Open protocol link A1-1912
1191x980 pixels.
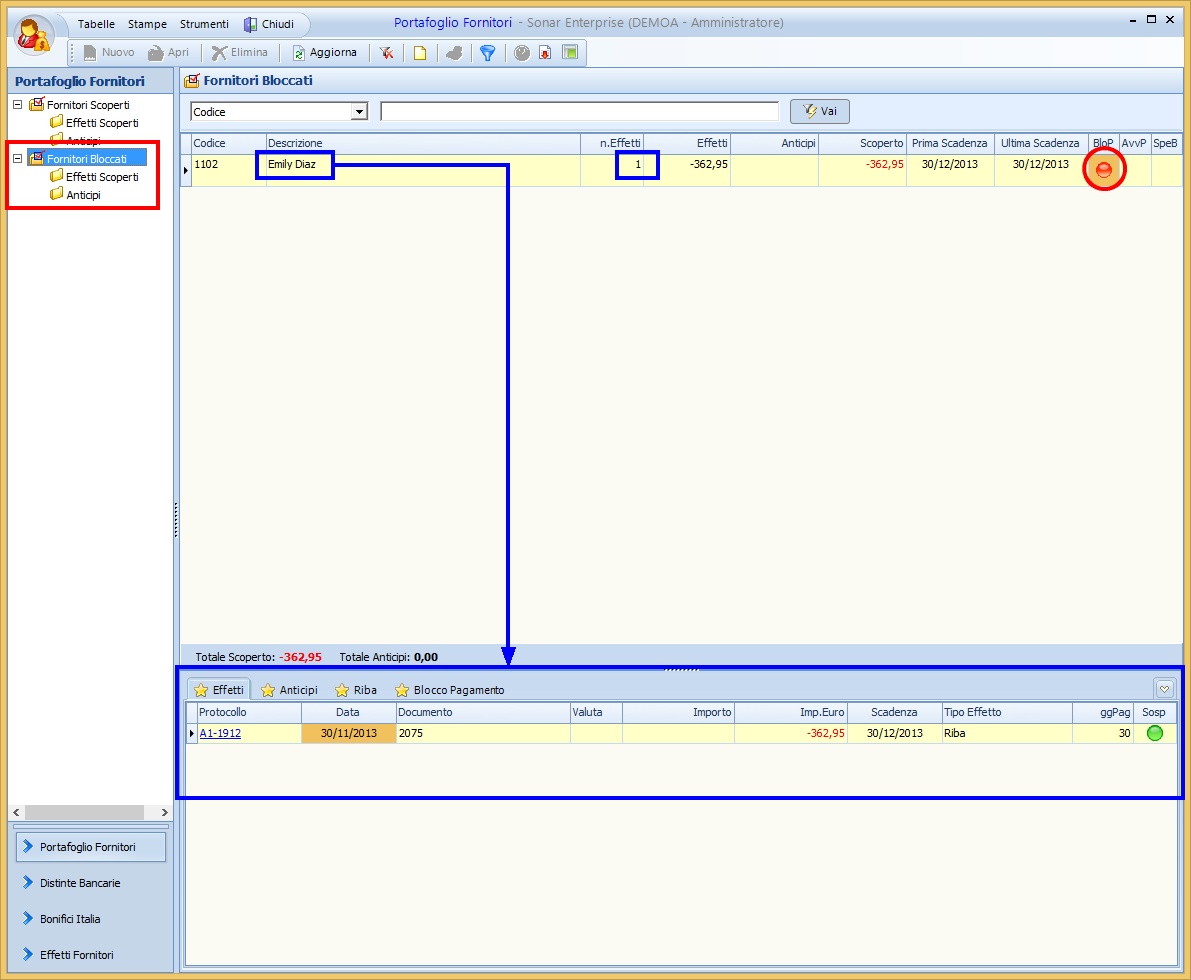pyautogui.click(x=220, y=733)
